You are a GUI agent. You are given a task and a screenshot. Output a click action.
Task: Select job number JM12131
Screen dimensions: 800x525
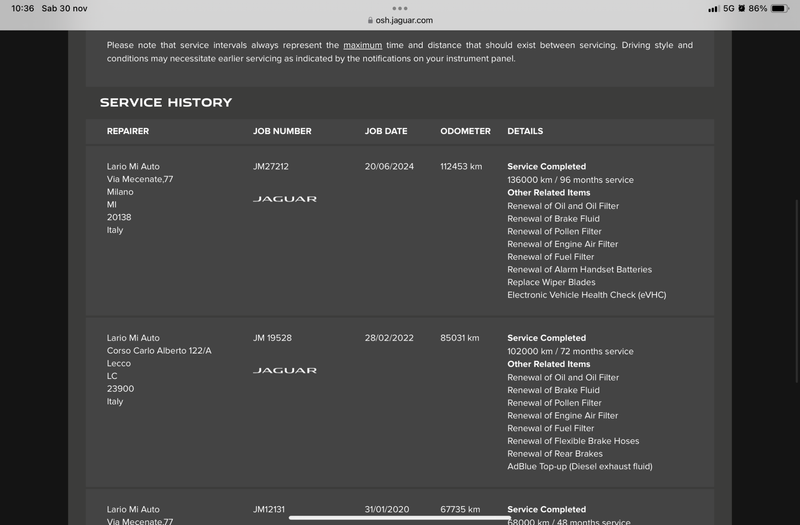point(268,509)
